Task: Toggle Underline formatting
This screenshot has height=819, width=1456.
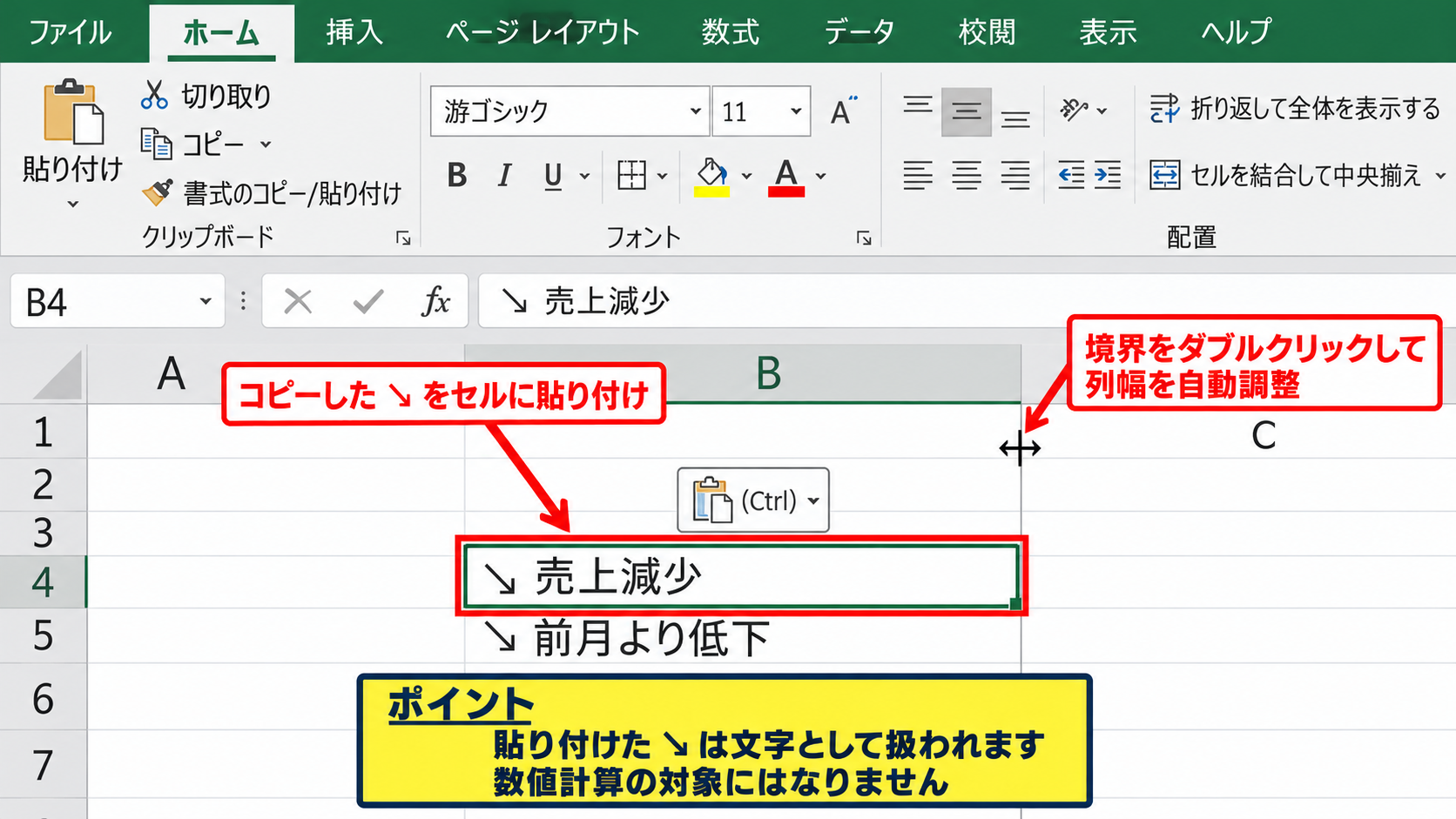Action: click(x=553, y=176)
